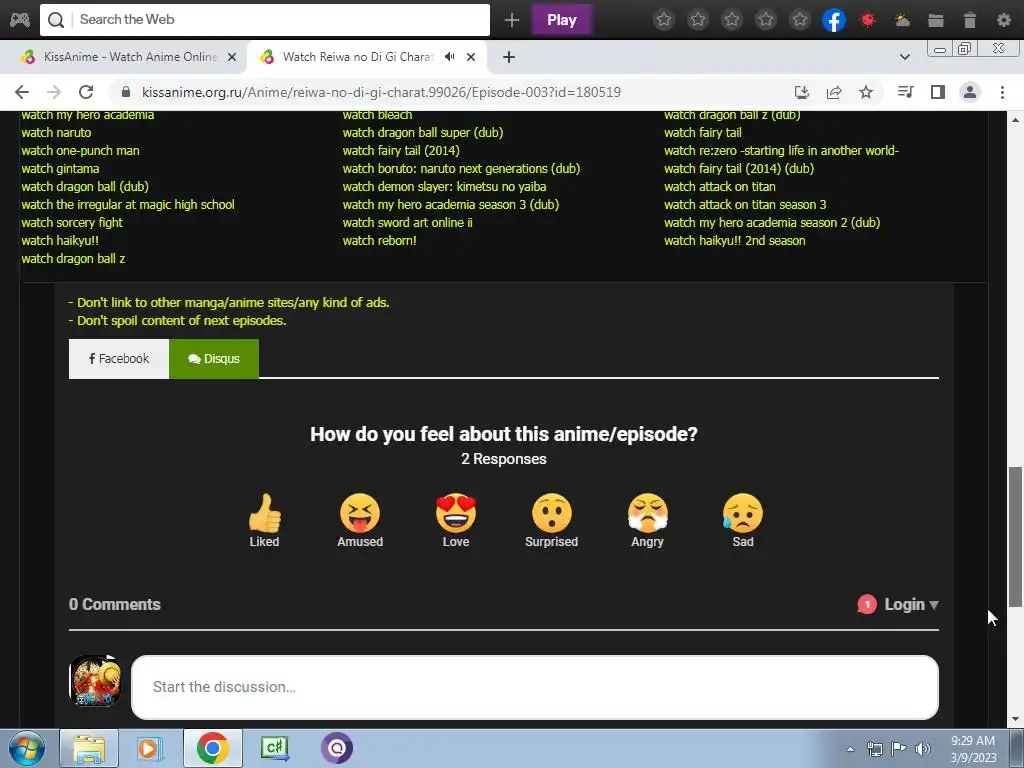This screenshot has width=1024, height=768.
Task: Open the media control icon
Action: (905, 92)
